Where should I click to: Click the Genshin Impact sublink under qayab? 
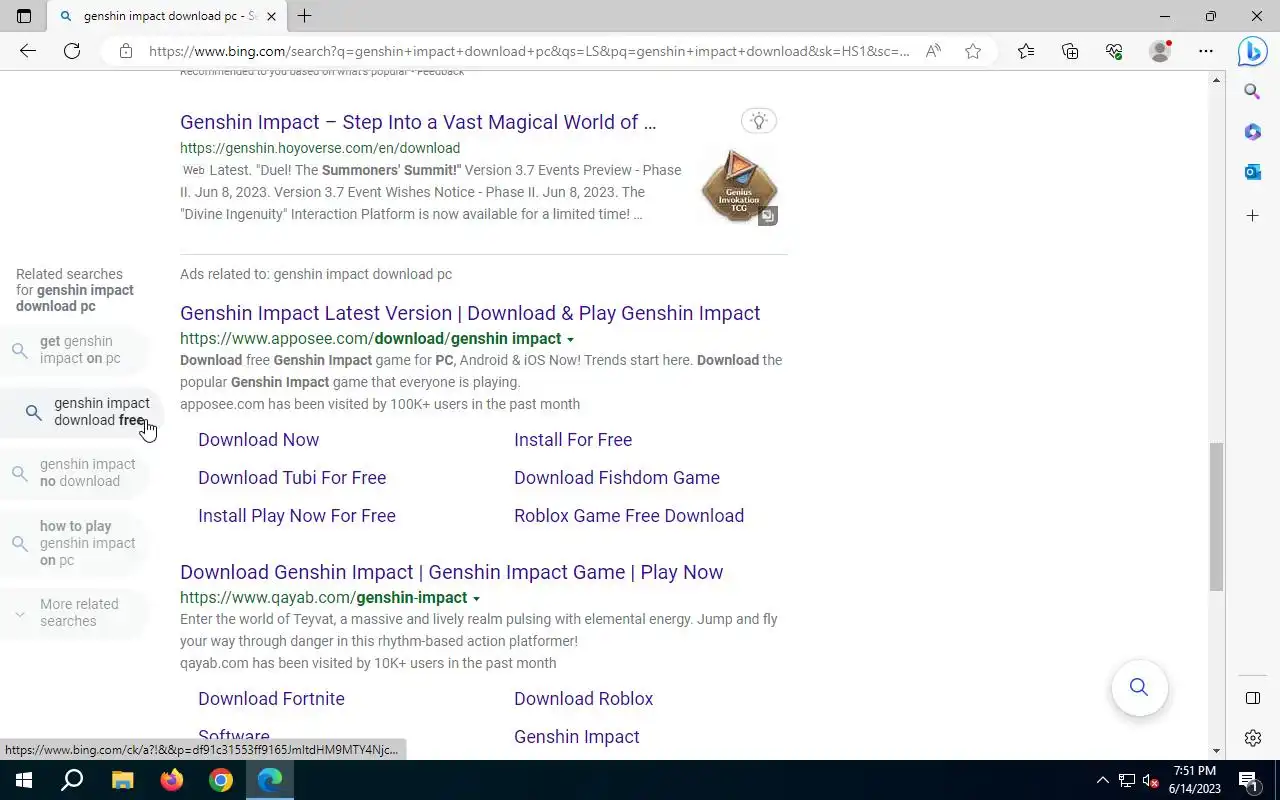(x=577, y=737)
